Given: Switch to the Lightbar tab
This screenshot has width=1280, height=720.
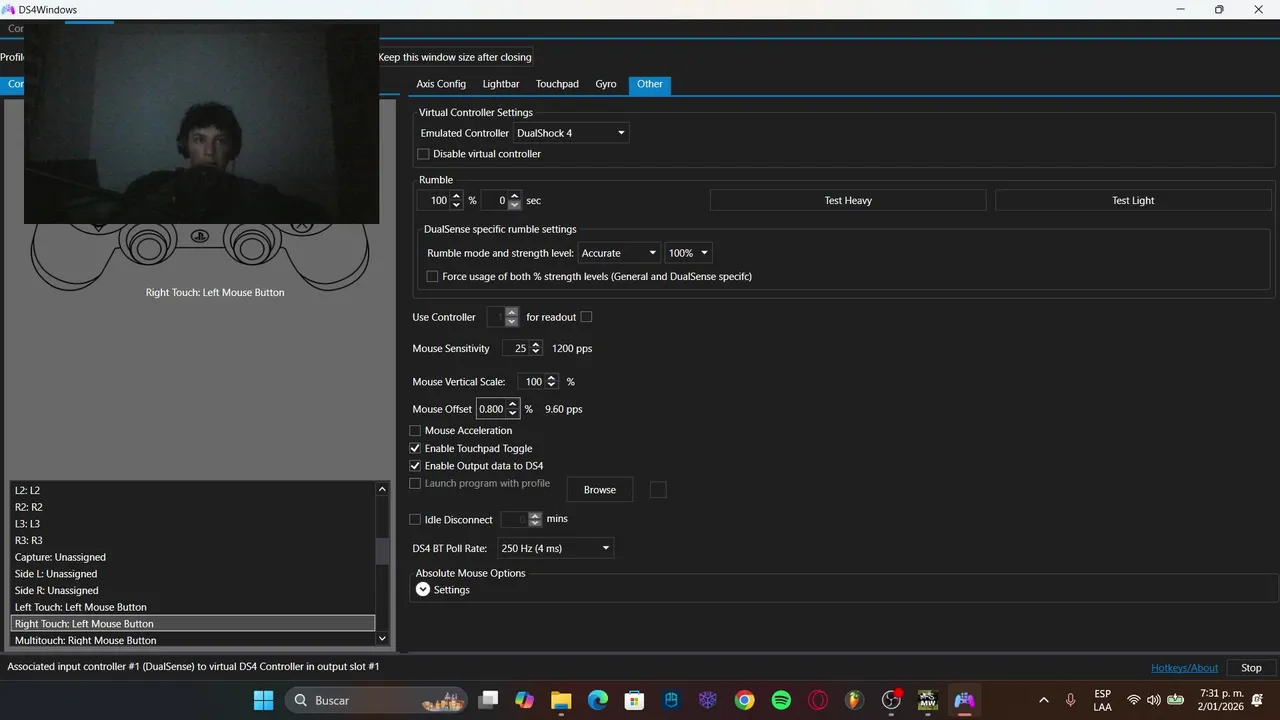Looking at the screenshot, I should pyautogui.click(x=501, y=84).
